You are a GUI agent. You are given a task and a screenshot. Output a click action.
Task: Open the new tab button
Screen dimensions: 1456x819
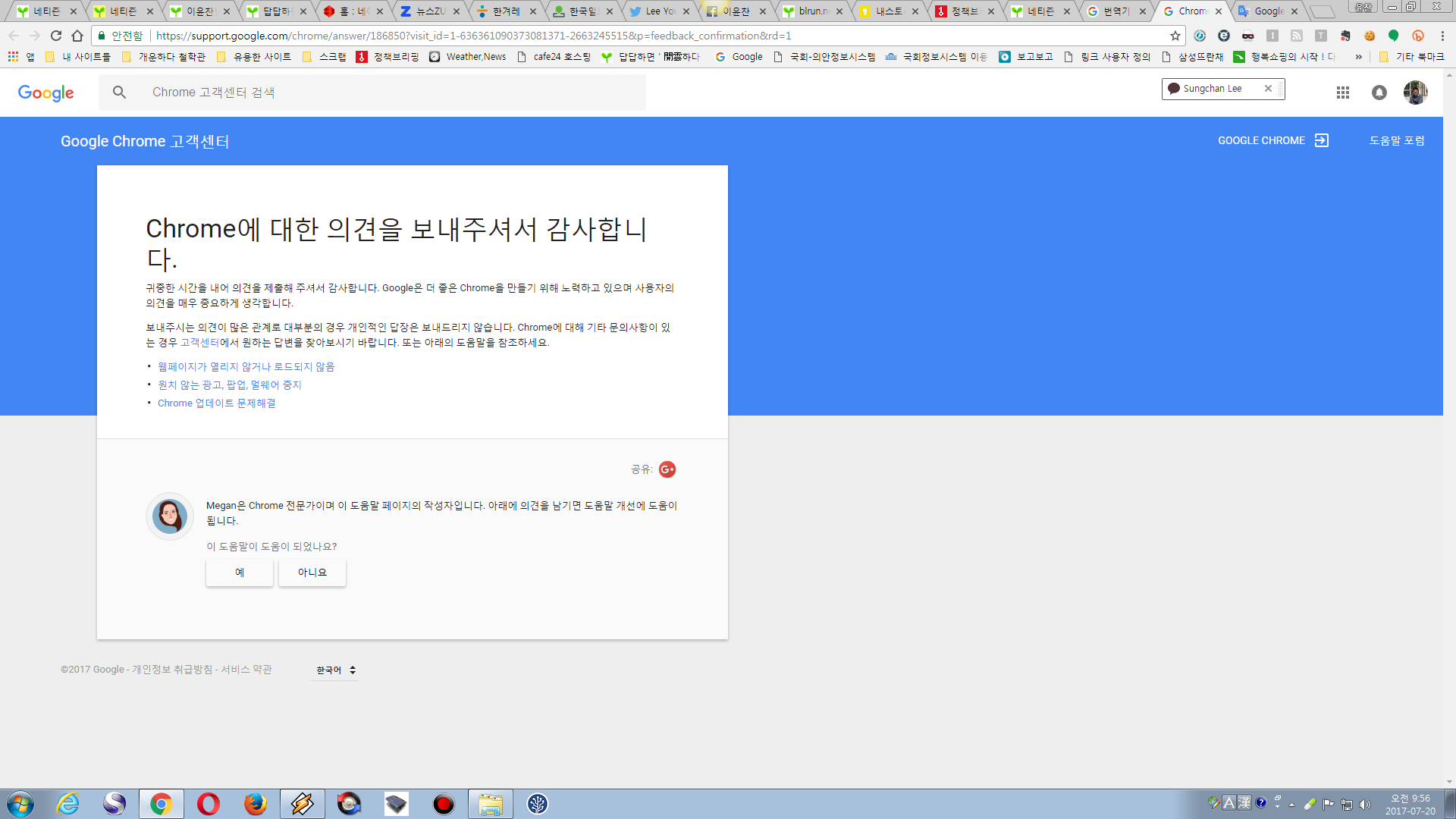1323,11
